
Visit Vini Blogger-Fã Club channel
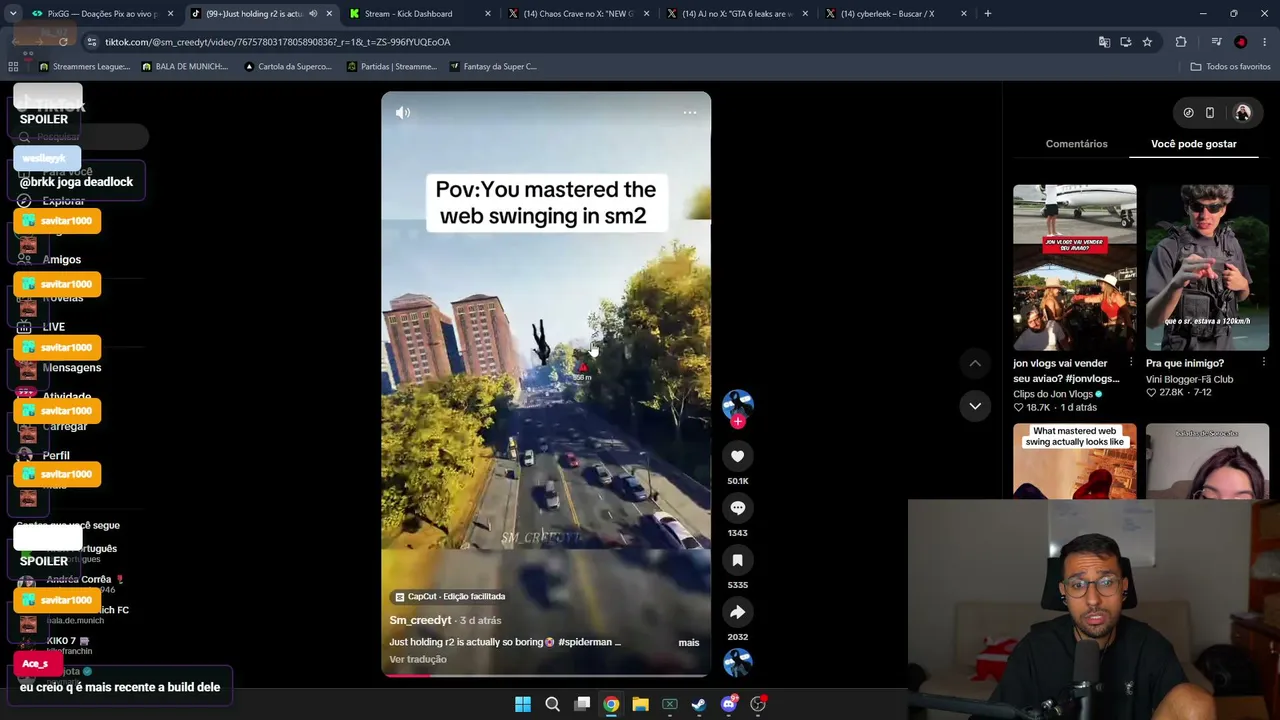pyautogui.click(x=1190, y=379)
